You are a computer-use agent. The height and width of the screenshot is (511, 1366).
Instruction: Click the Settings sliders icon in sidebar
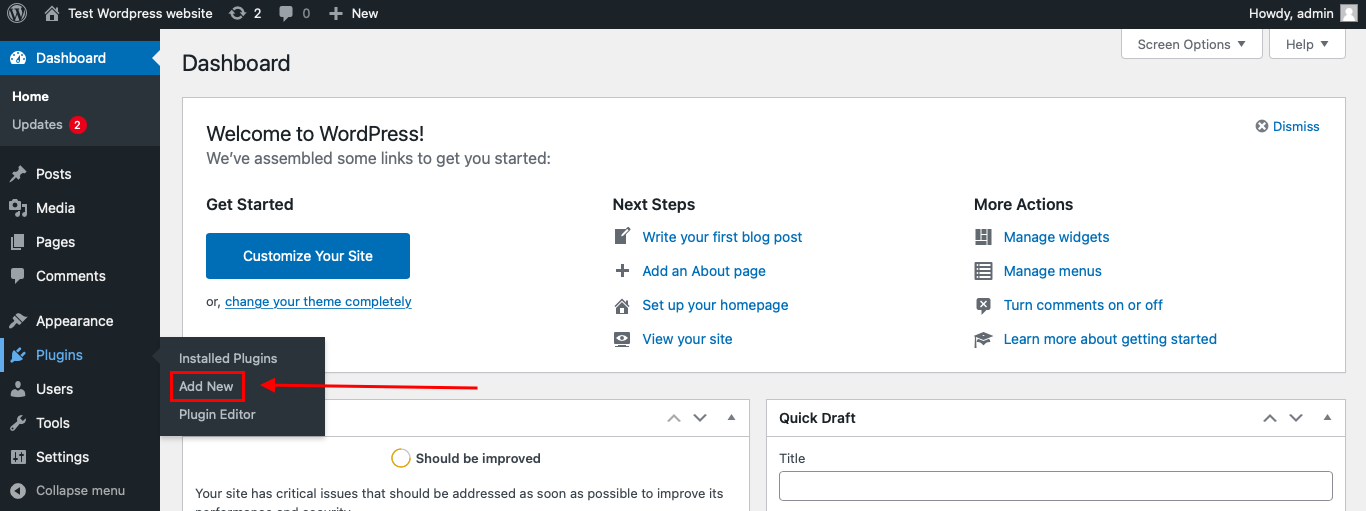(18, 457)
